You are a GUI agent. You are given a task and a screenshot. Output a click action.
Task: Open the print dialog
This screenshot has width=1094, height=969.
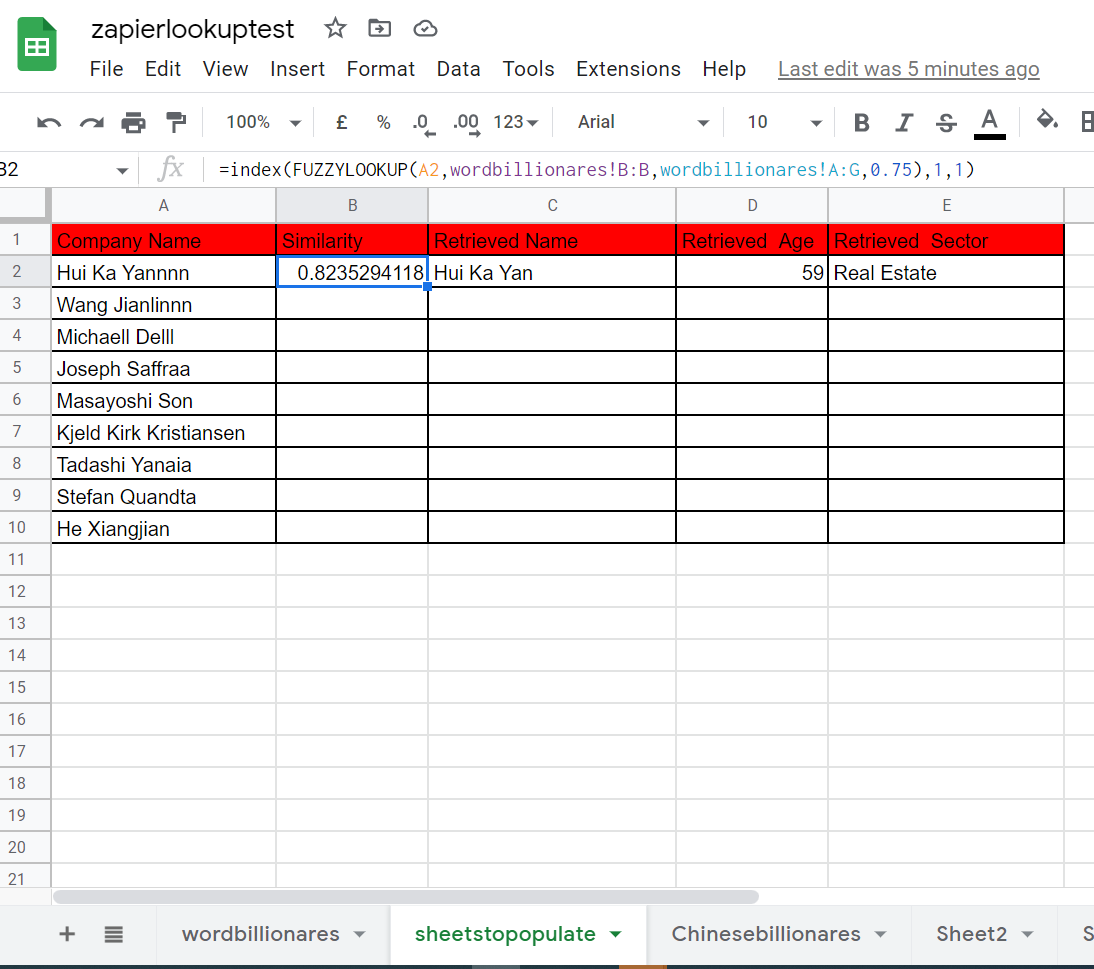coord(133,121)
